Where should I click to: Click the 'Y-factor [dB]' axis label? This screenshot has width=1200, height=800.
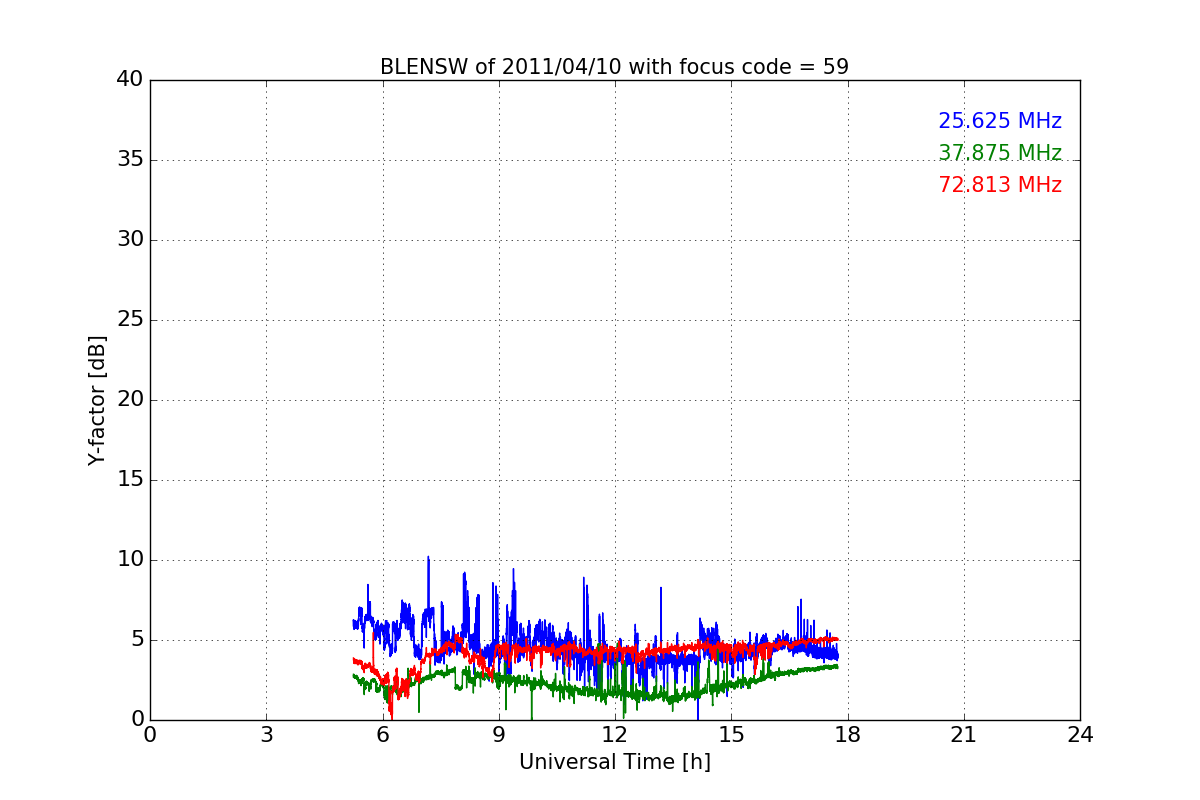(x=97, y=400)
